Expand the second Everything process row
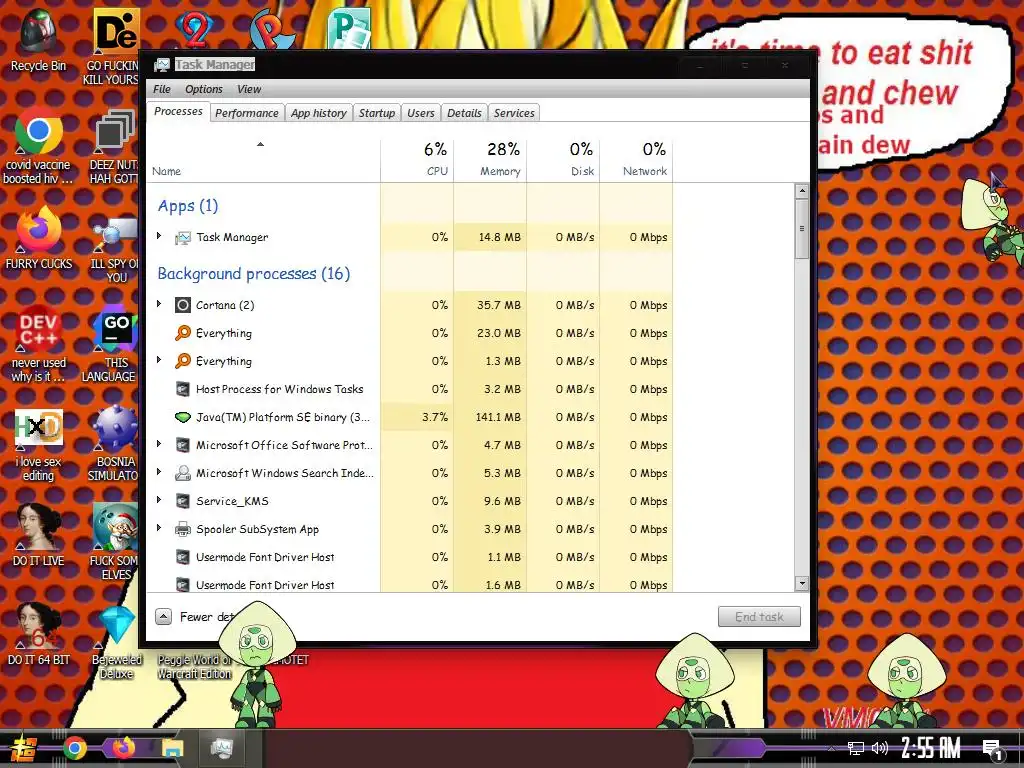This screenshot has width=1024, height=768. point(159,360)
